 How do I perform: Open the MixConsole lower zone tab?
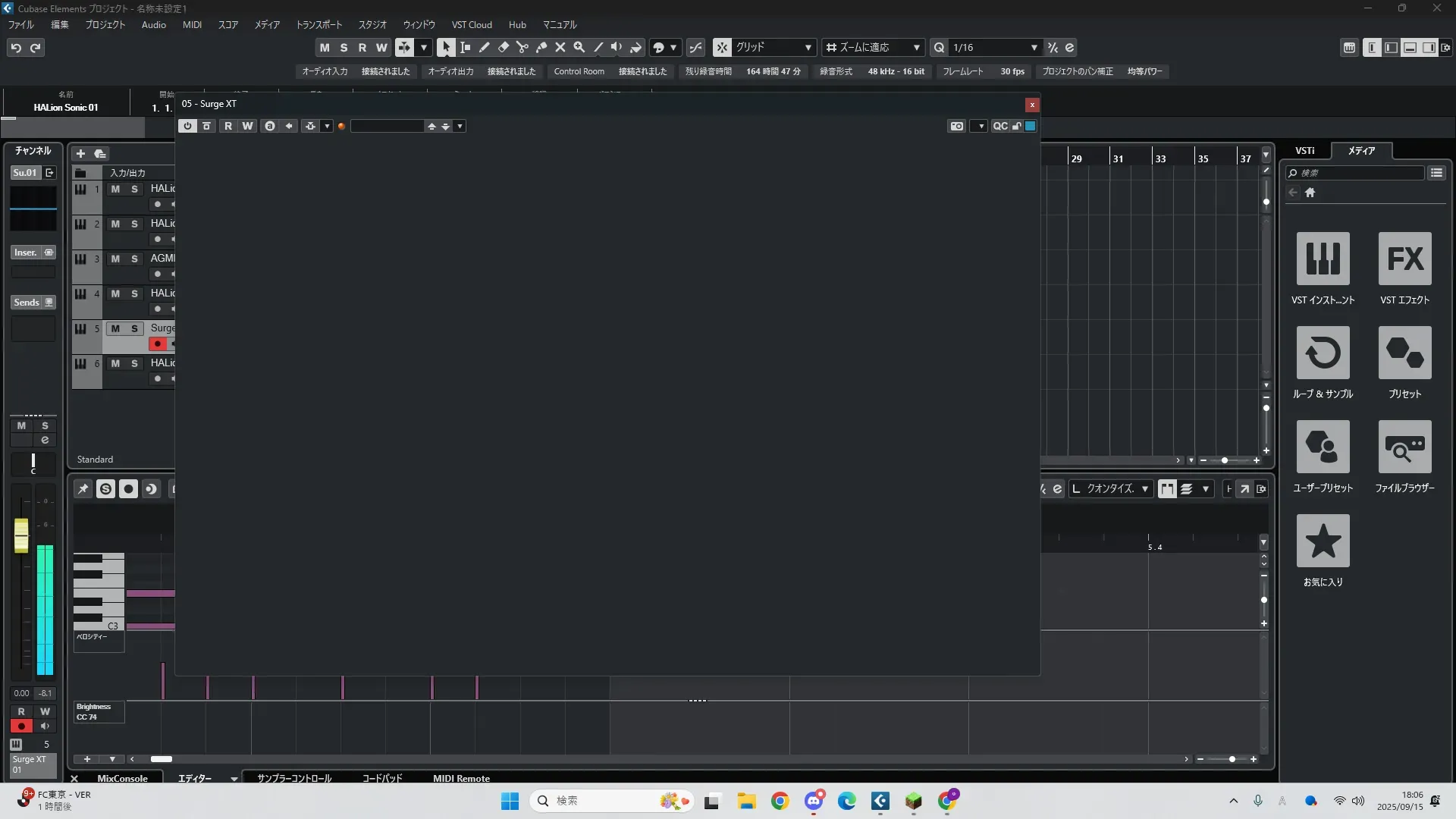click(122, 778)
